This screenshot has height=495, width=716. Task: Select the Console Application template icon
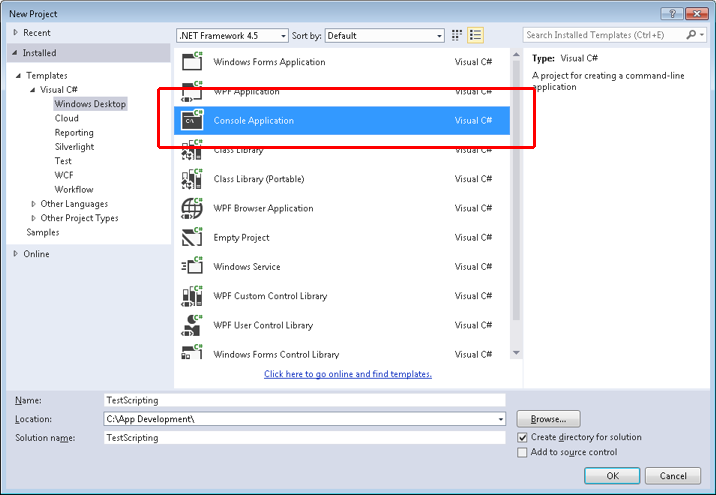(x=191, y=121)
